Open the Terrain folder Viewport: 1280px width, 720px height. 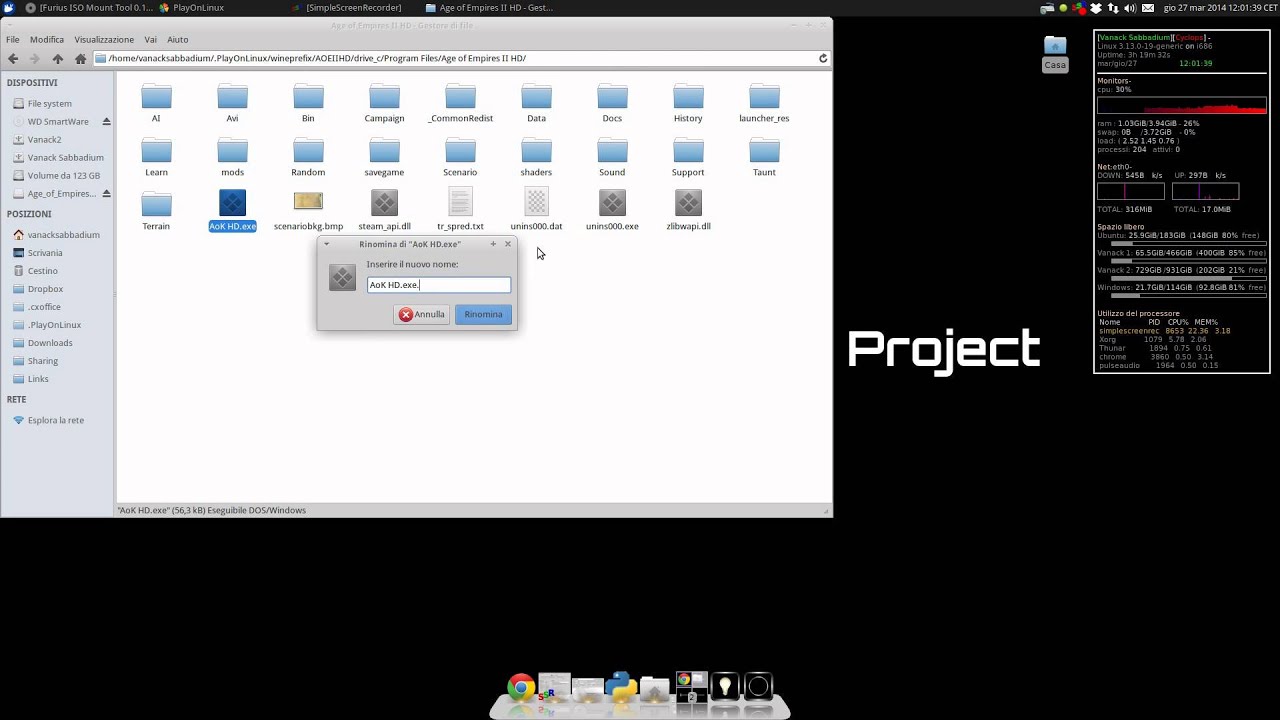(156, 205)
